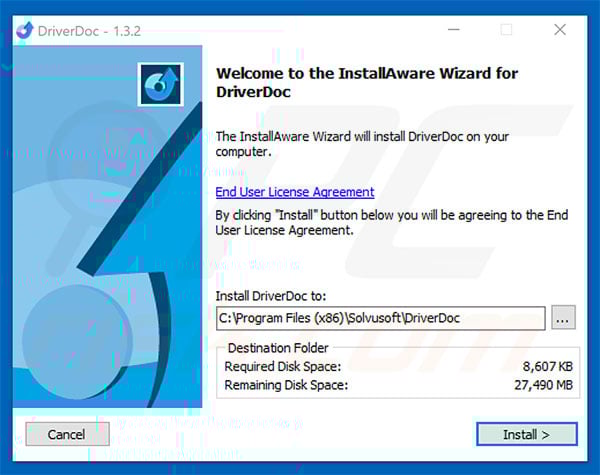Screen dimensions: 600x475
Task: Open the End User License Agreement link
Action: [295, 192]
